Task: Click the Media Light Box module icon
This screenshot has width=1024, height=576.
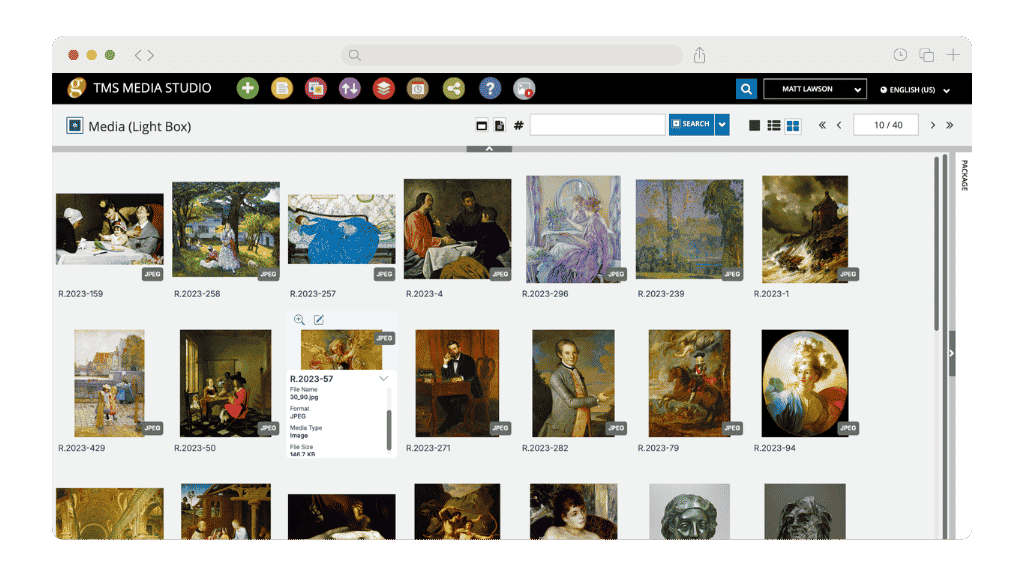Action: click(x=74, y=125)
